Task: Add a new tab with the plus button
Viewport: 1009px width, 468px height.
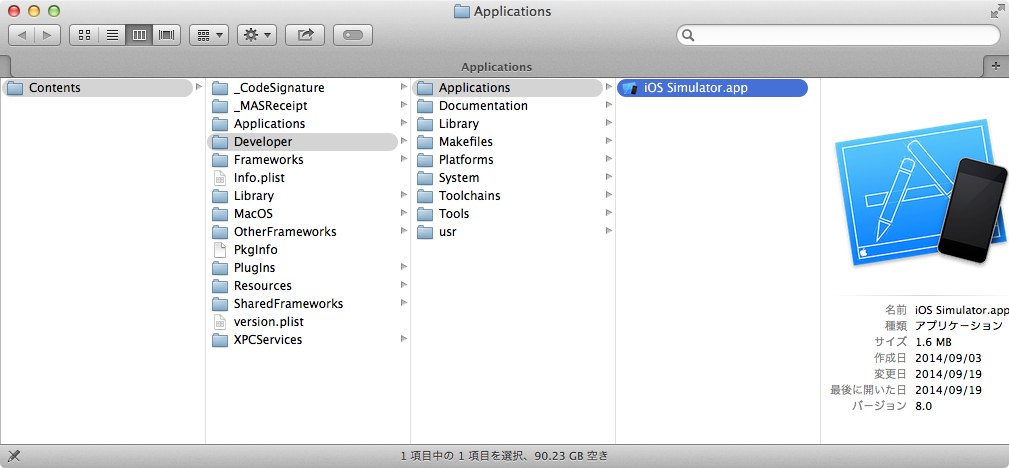Action: pyautogui.click(x=996, y=66)
